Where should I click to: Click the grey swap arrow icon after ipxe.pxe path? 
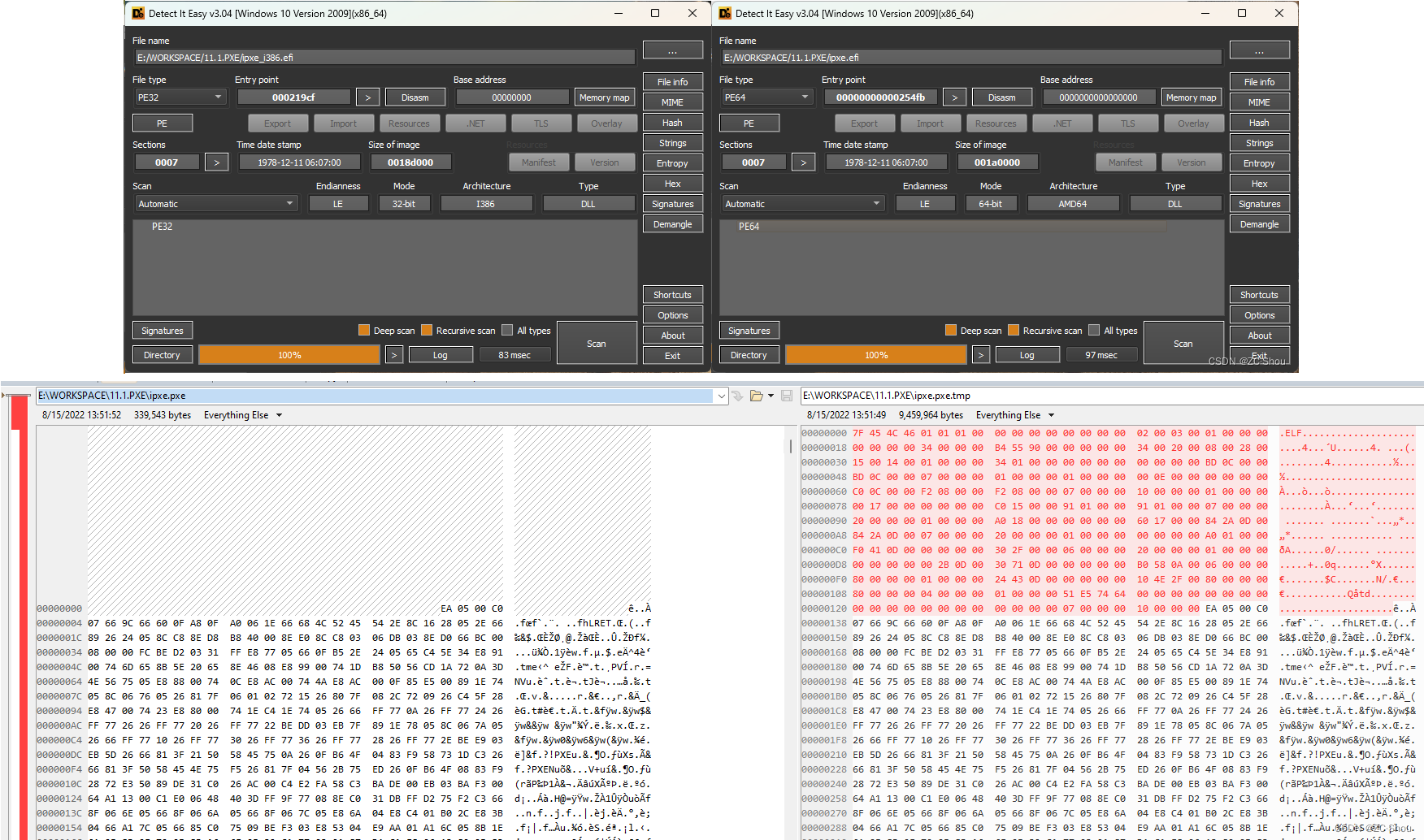pos(736,396)
